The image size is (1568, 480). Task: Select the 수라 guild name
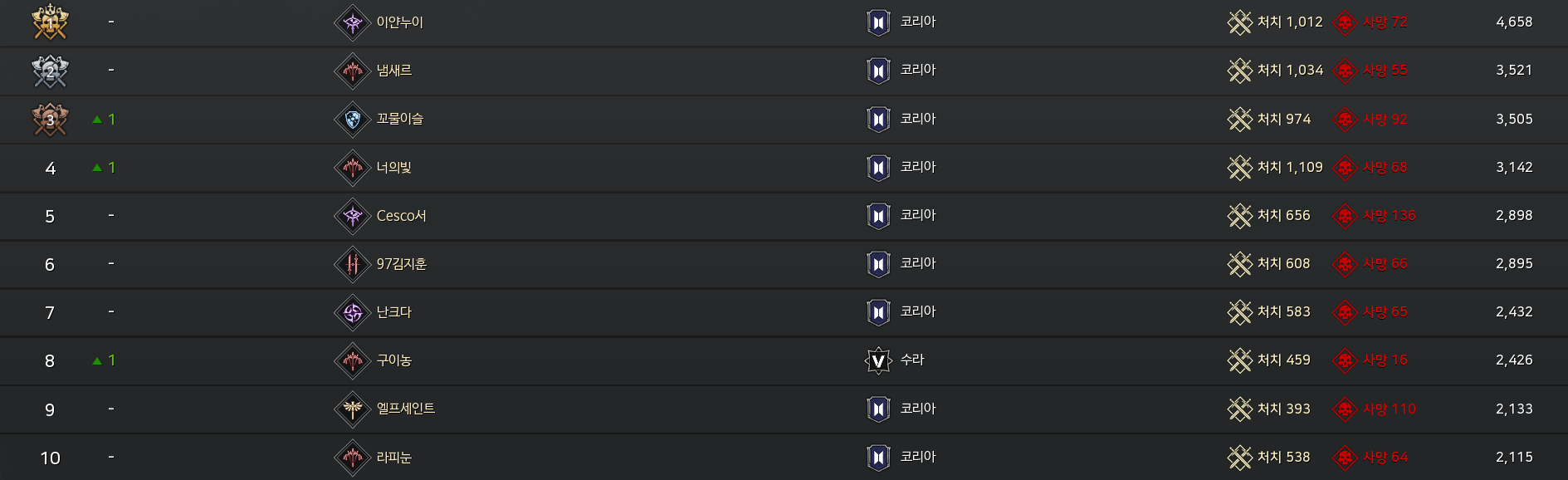coord(912,360)
